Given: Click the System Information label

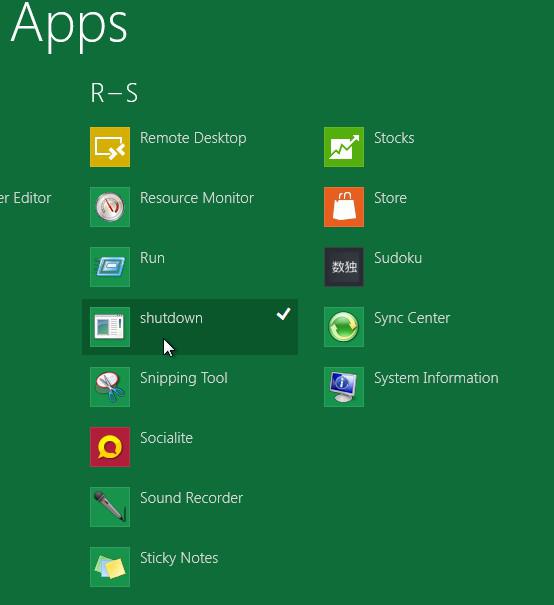Looking at the screenshot, I should pos(436,378).
